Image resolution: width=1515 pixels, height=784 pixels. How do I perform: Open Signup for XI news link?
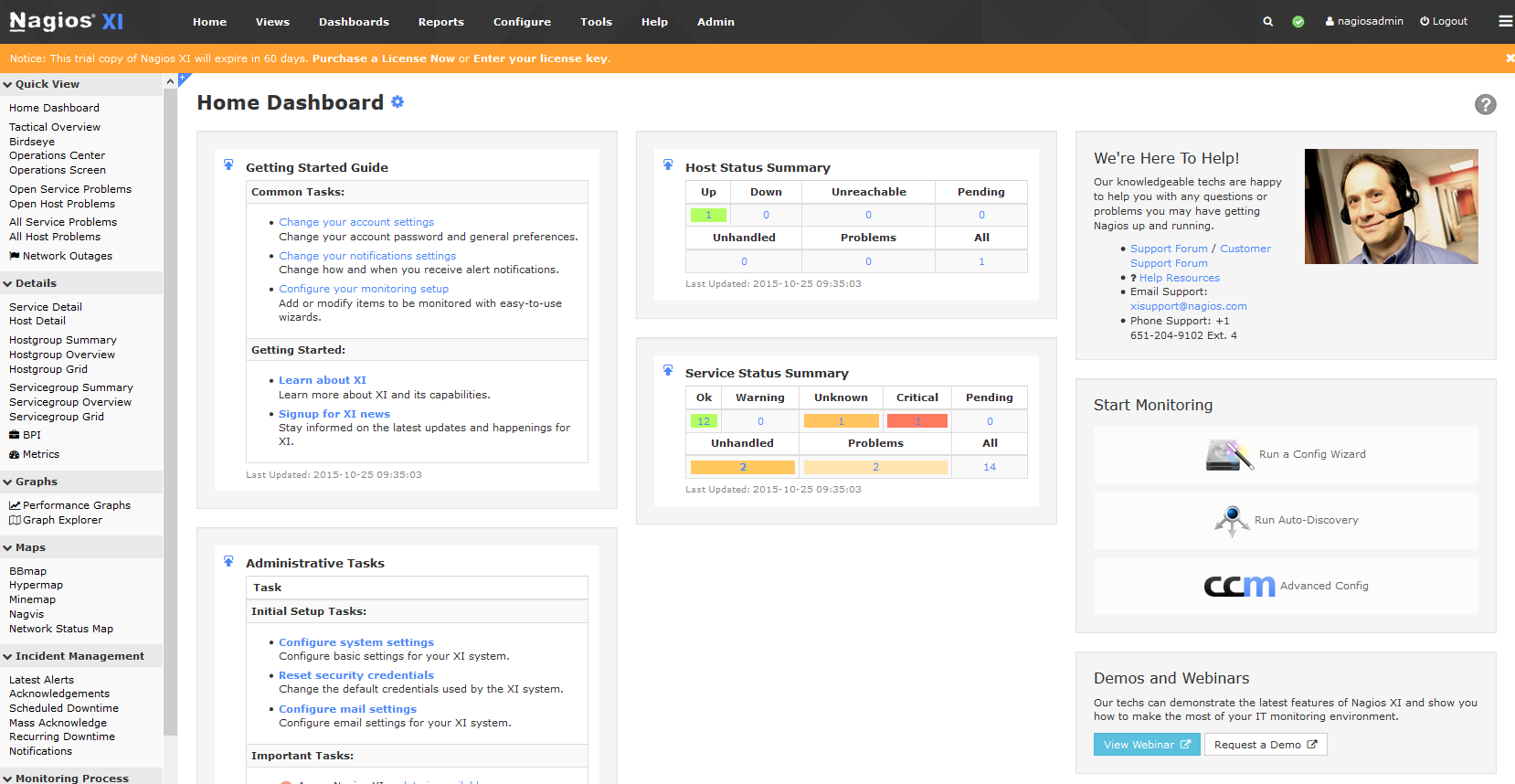pos(334,414)
